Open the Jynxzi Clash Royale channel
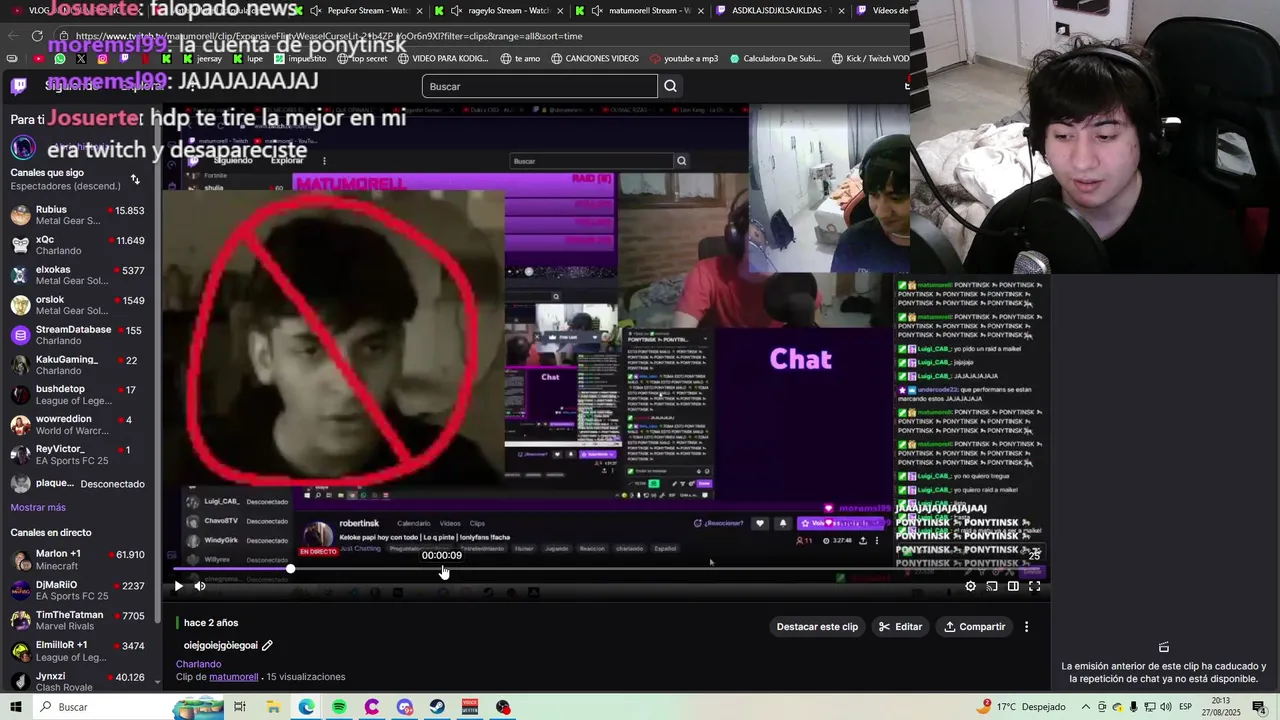Viewport: 1280px width, 720px height. pos(78,682)
